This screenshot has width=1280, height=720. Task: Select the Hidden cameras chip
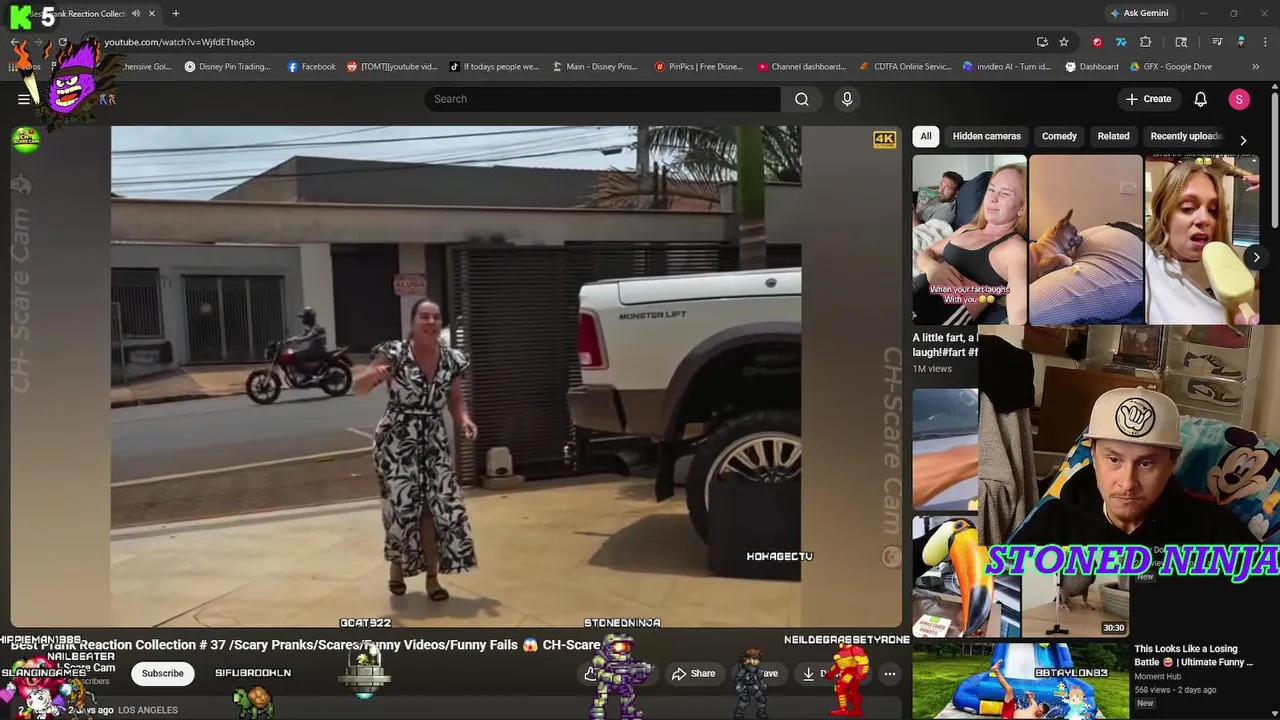click(x=986, y=136)
